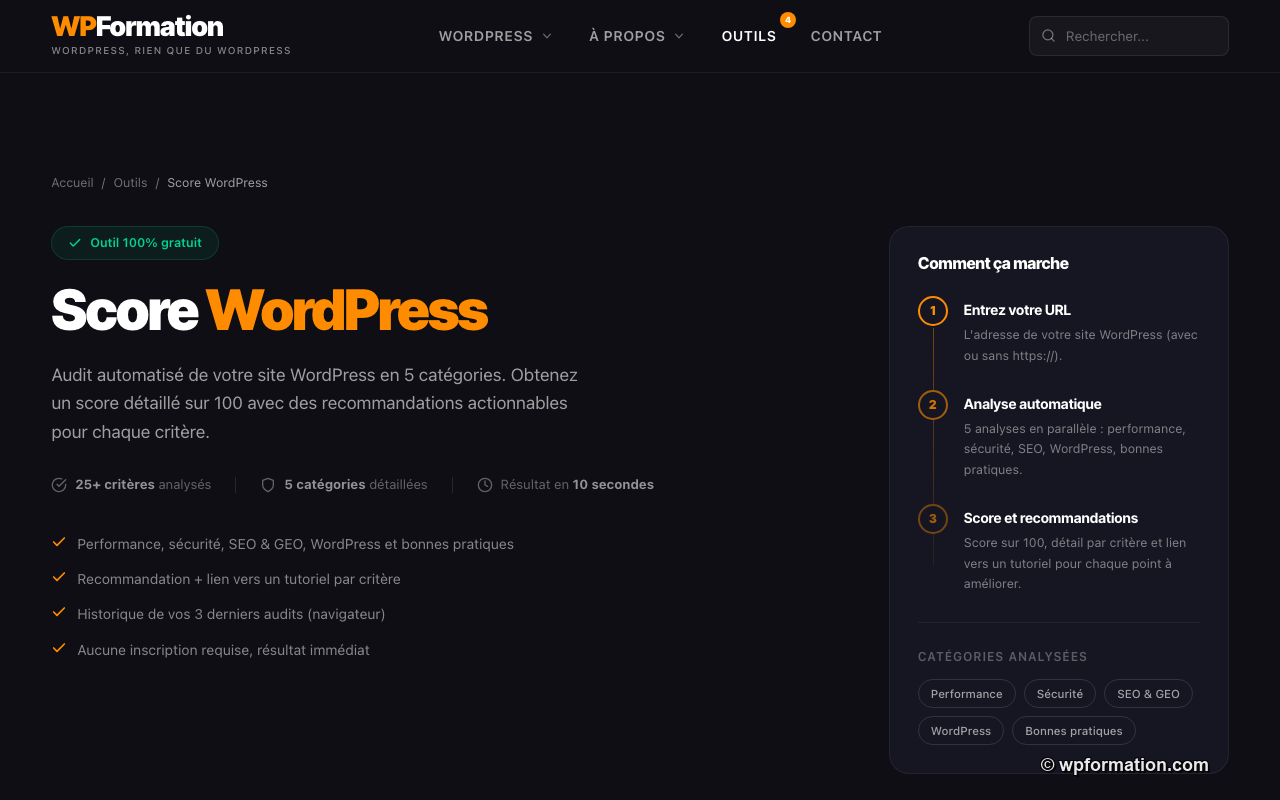Image resolution: width=1280 pixels, height=800 pixels.
Task: Click the clock icon by Résultat en 10 secondes
Action: pos(485,485)
